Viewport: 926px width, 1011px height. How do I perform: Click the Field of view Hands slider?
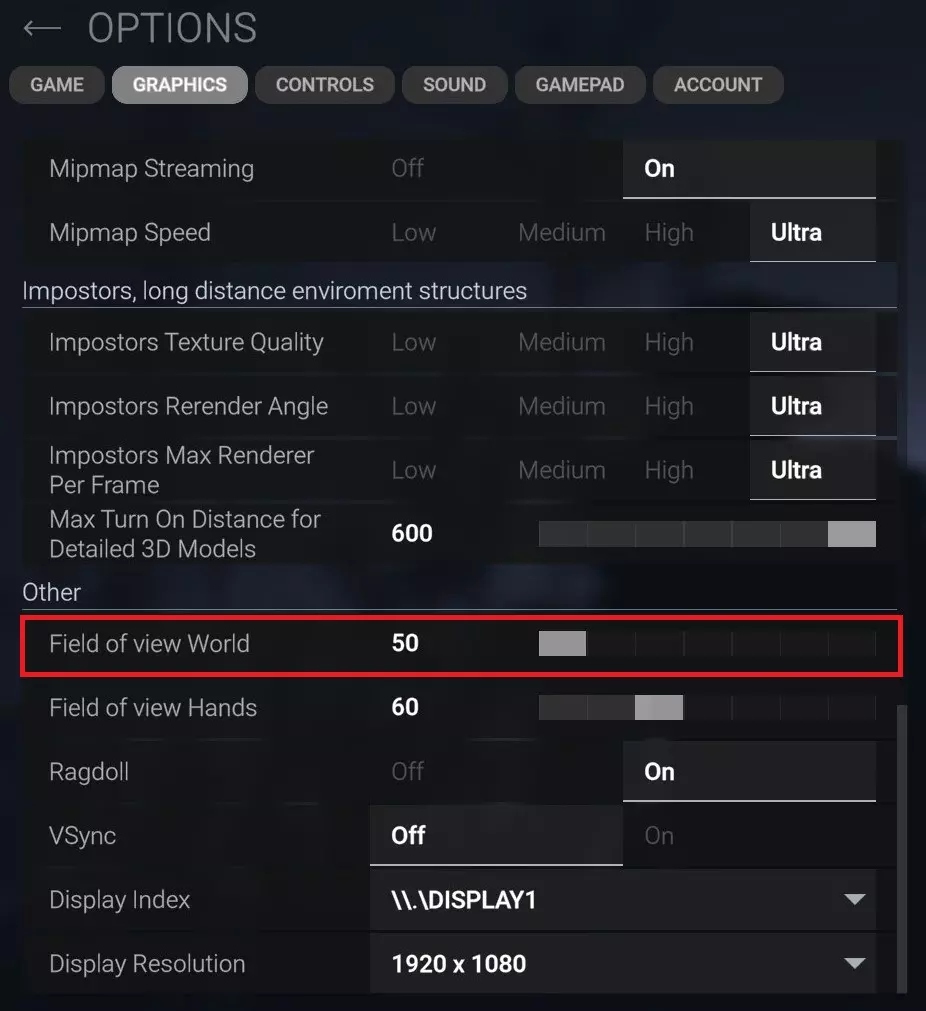tap(707, 708)
